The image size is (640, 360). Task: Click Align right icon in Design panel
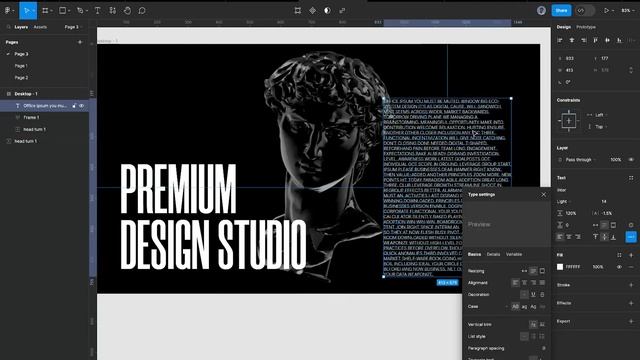pos(584,40)
